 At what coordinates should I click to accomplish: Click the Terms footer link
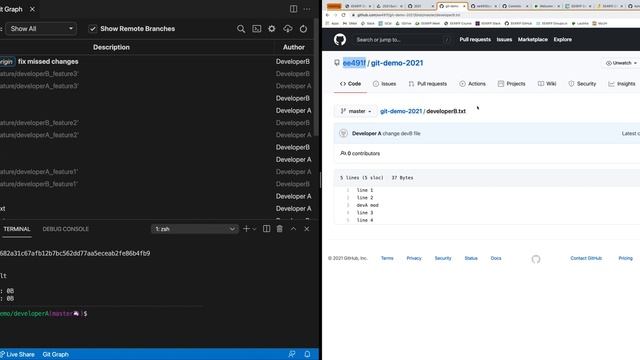[x=387, y=258]
